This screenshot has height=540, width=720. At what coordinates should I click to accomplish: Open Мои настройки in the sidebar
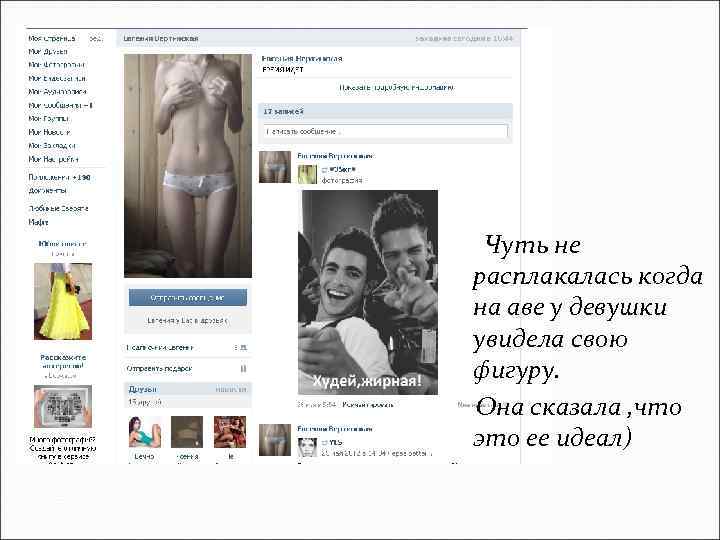(x=53, y=159)
